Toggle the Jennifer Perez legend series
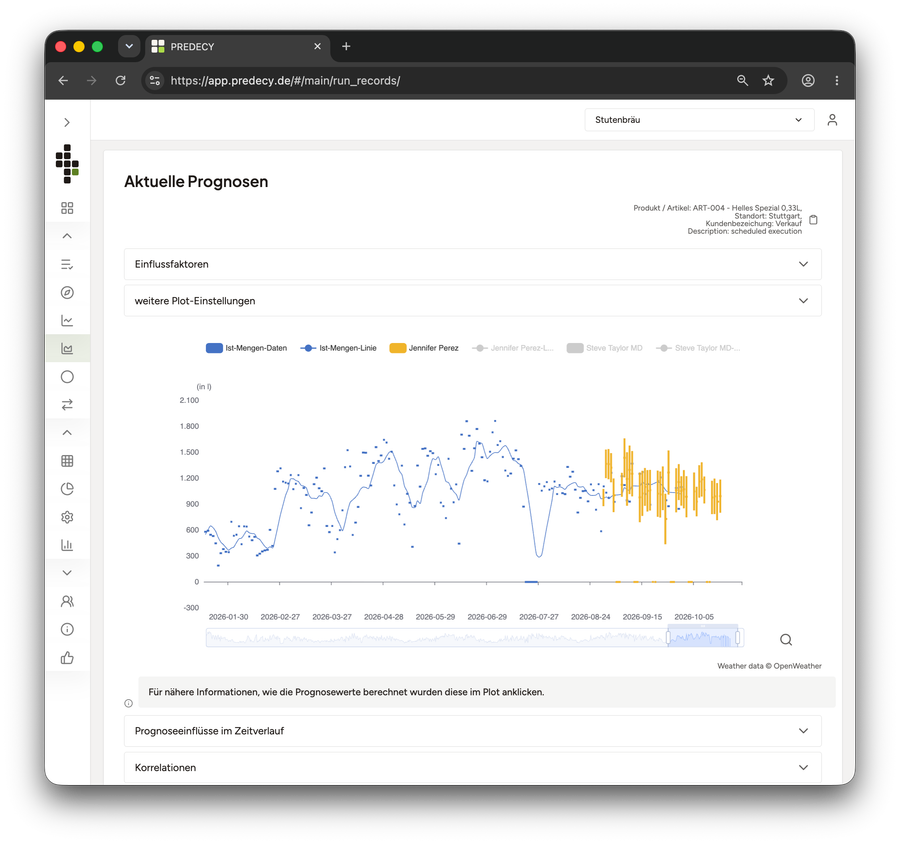Image resolution: width=900 pixels, height=844 pixels. 424,348
